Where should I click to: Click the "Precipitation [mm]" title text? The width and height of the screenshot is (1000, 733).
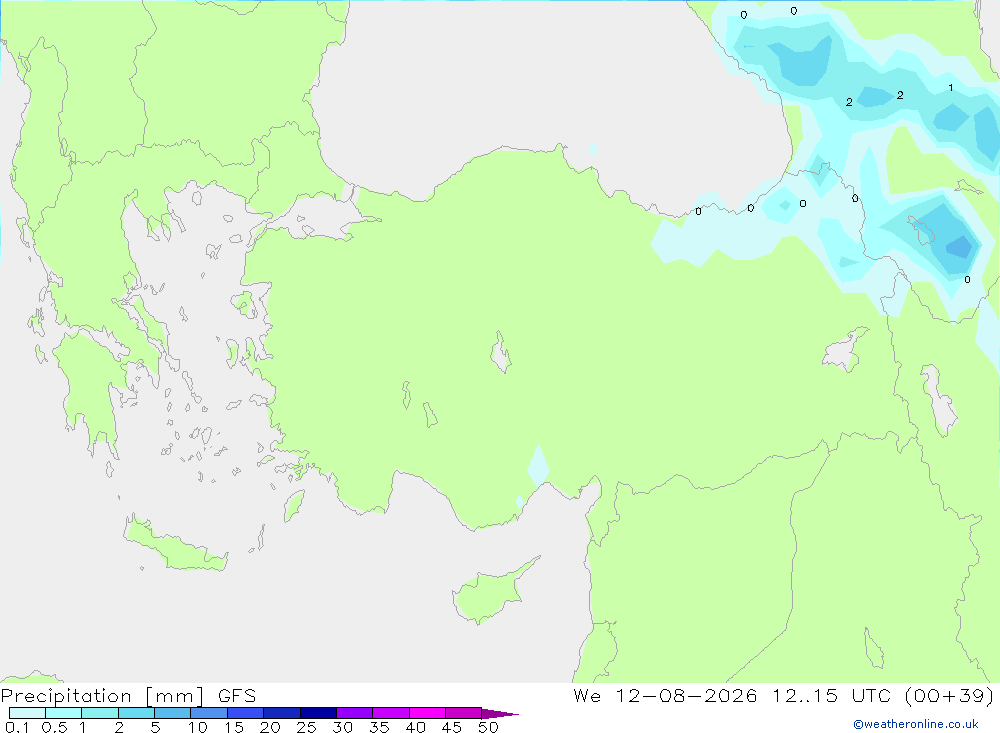coord(103,696)
